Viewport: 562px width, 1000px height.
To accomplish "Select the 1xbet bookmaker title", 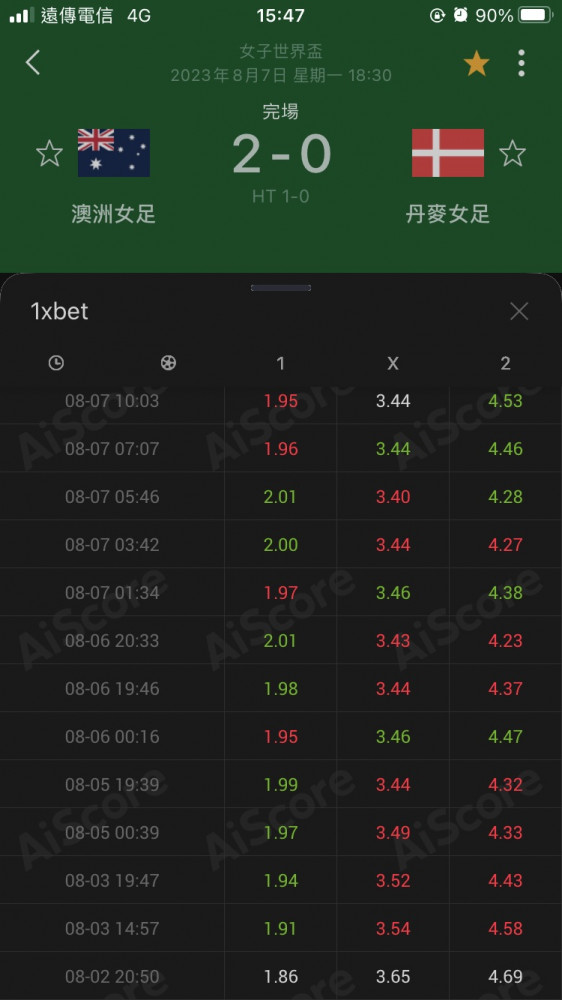I will click(x=59, y=311).
